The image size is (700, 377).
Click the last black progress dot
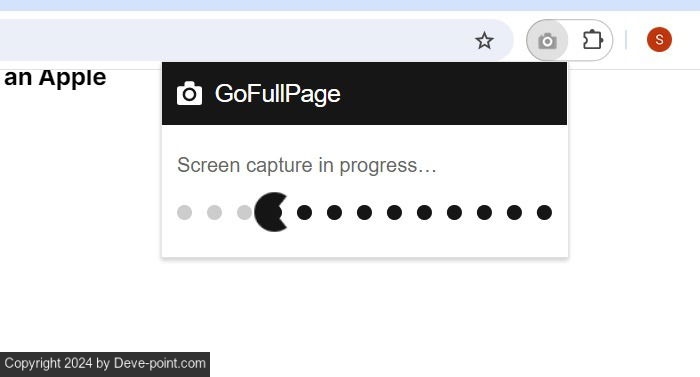544,213
